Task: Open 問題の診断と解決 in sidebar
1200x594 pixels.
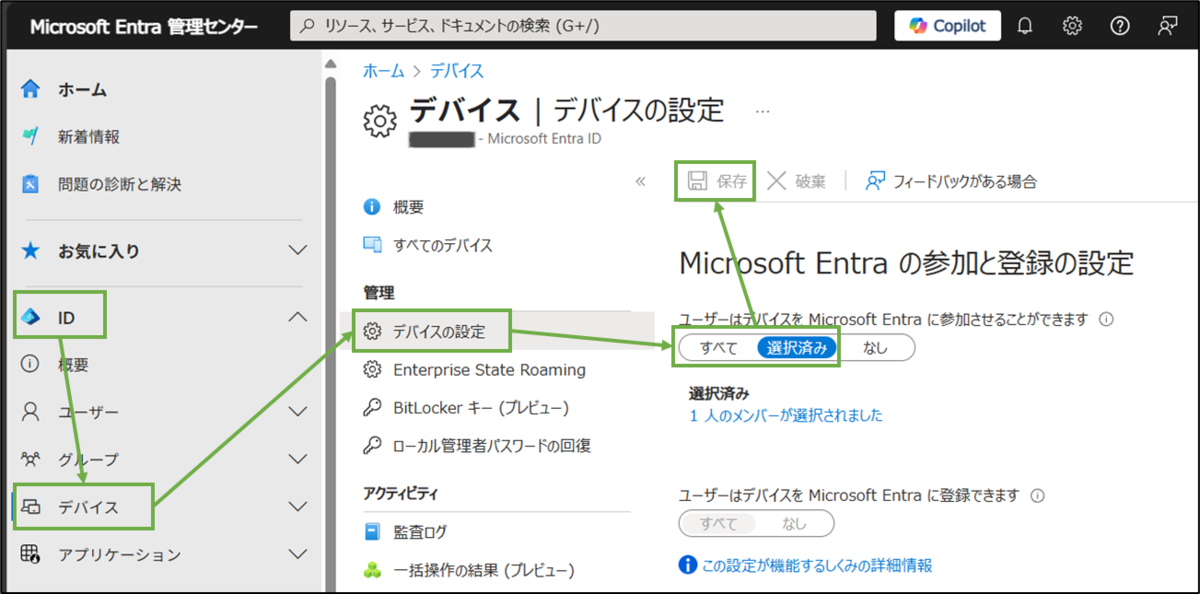Action: pyautogui.click(x=120, y=184)
